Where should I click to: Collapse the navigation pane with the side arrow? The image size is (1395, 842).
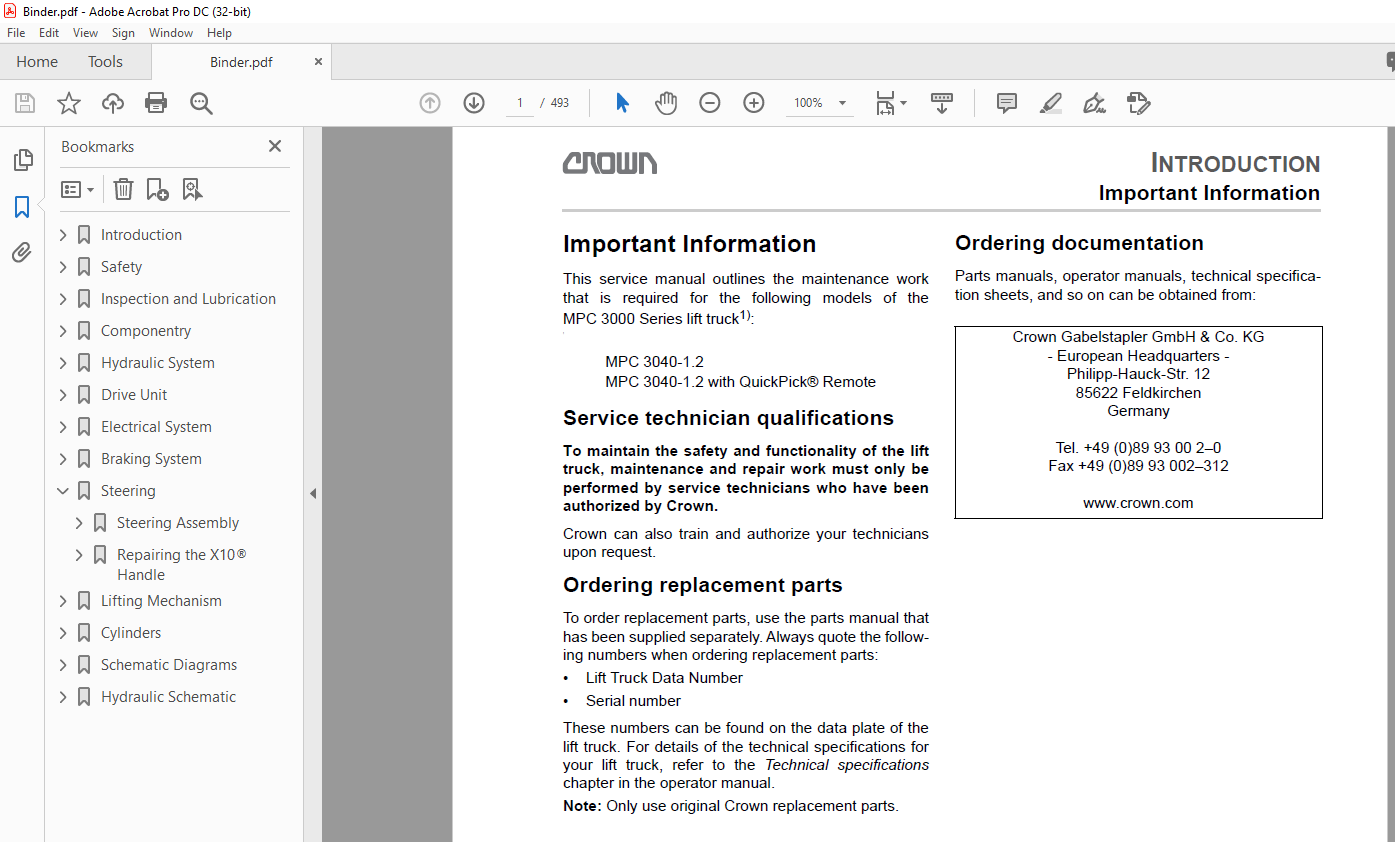313,493
